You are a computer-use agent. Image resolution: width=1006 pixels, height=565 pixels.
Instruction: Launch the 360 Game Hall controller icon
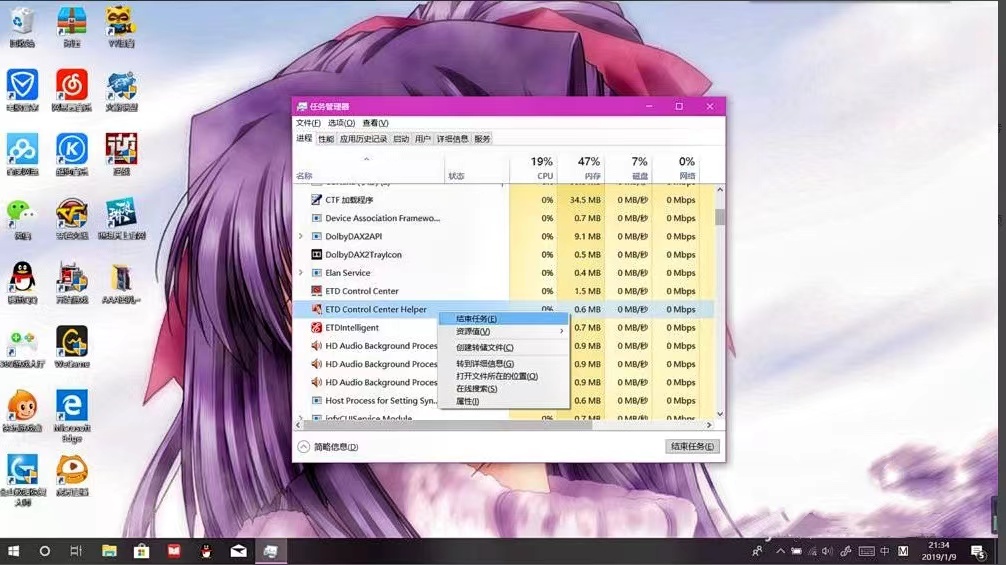tap(22, 346)
